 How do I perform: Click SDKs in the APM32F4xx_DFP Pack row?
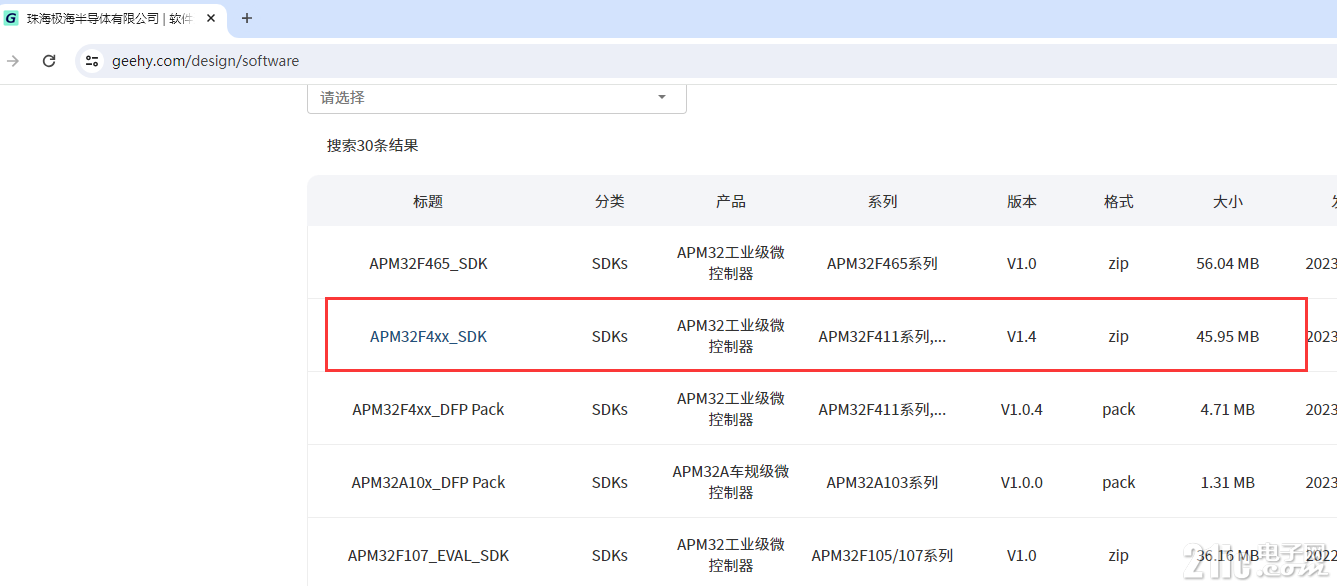610,410
